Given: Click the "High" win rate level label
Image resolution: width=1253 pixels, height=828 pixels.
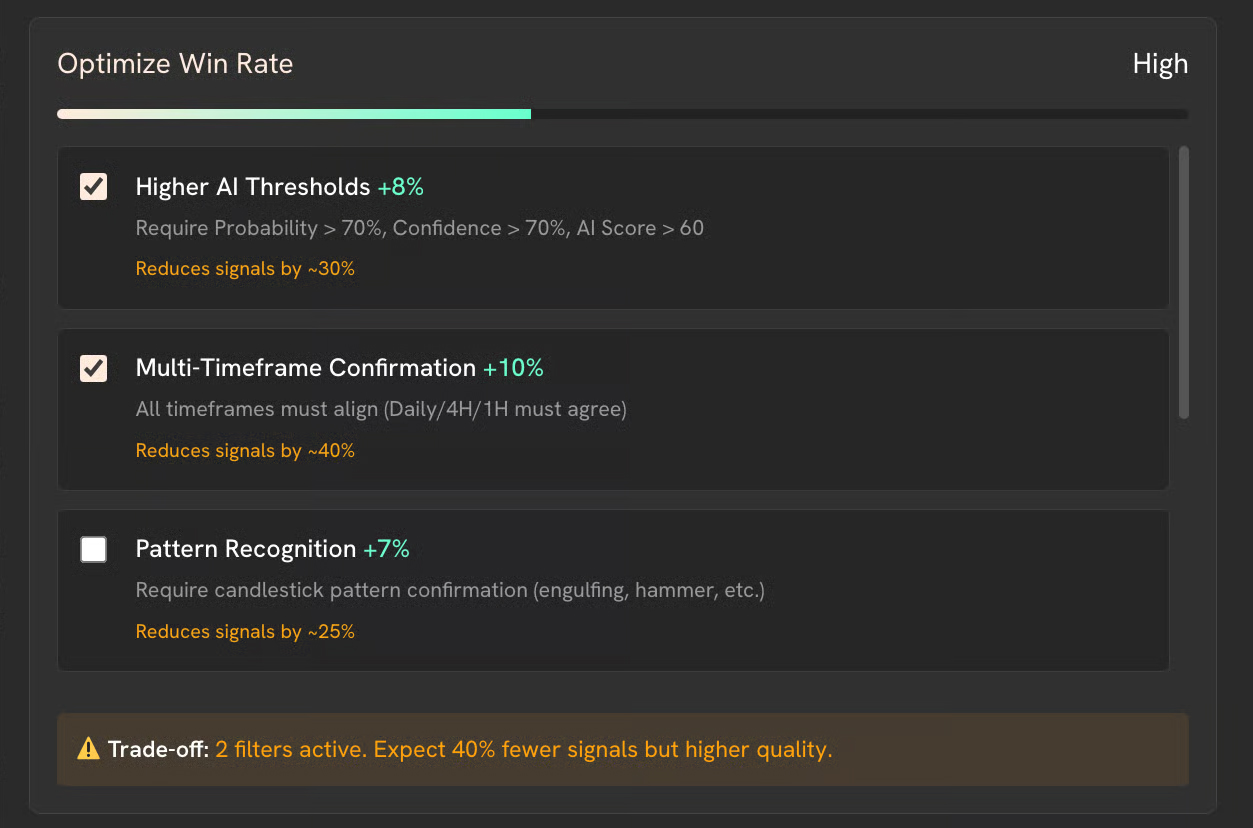Looking at the screenshot, I should (1160, 64).
